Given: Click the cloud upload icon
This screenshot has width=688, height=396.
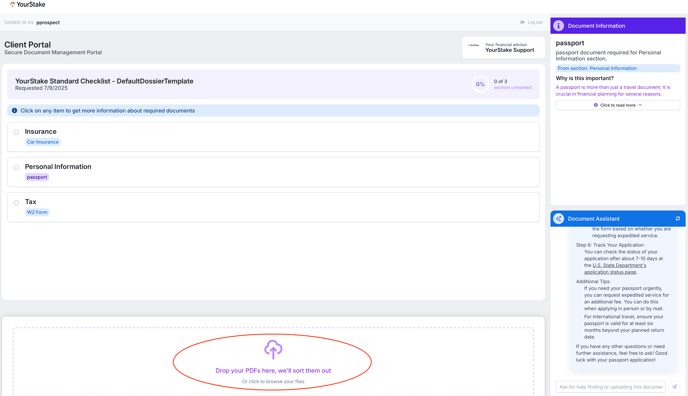Looking at the screenshot, I should coord(273,350).
